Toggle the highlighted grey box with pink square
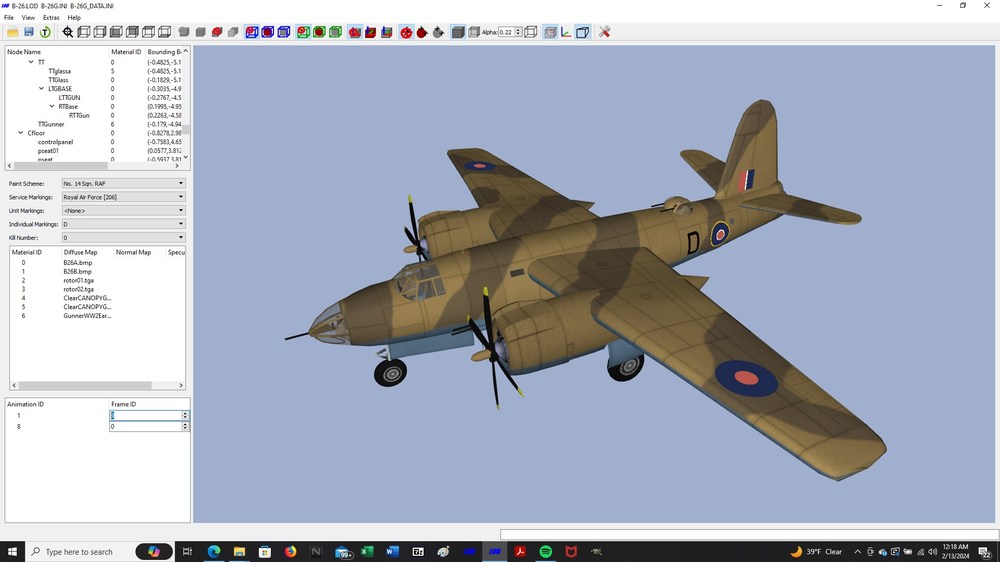 coord(550,32)
